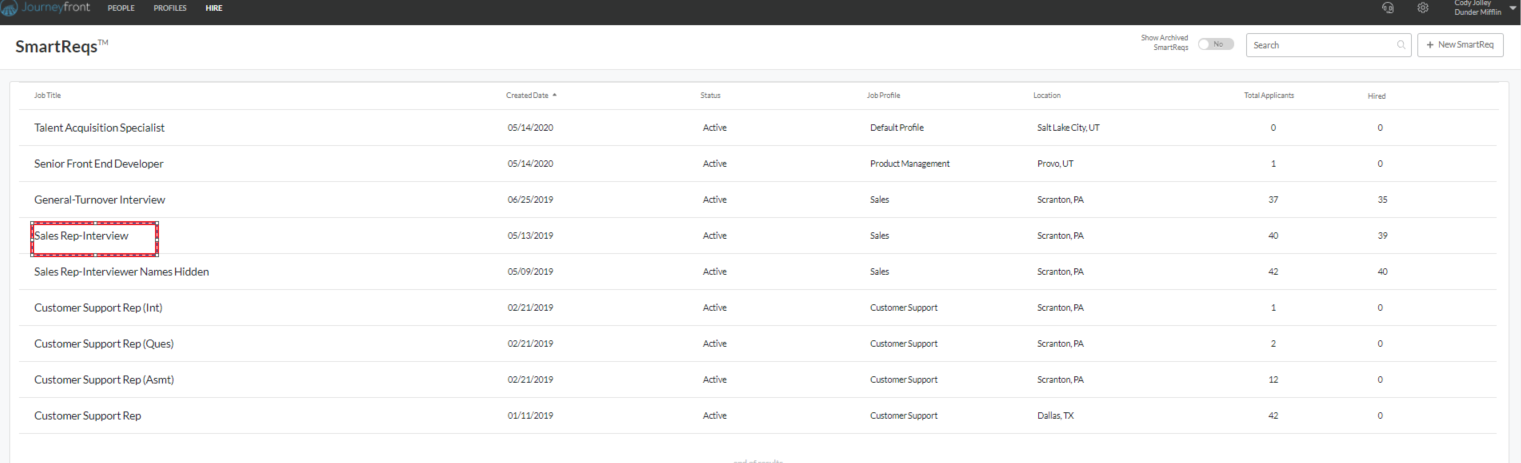Click the 05/09/2019 created date
1521x463 pixels.
530,272
